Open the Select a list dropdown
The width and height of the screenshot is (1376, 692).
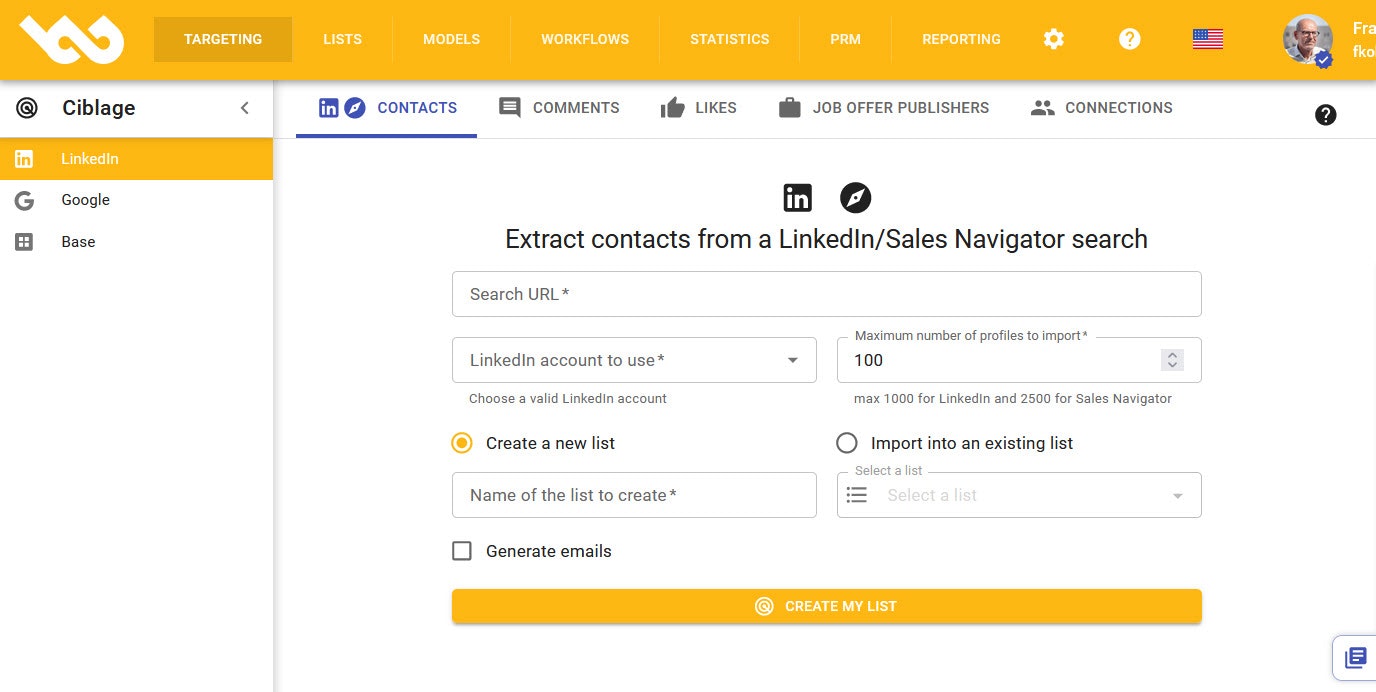coord(1019,495)
